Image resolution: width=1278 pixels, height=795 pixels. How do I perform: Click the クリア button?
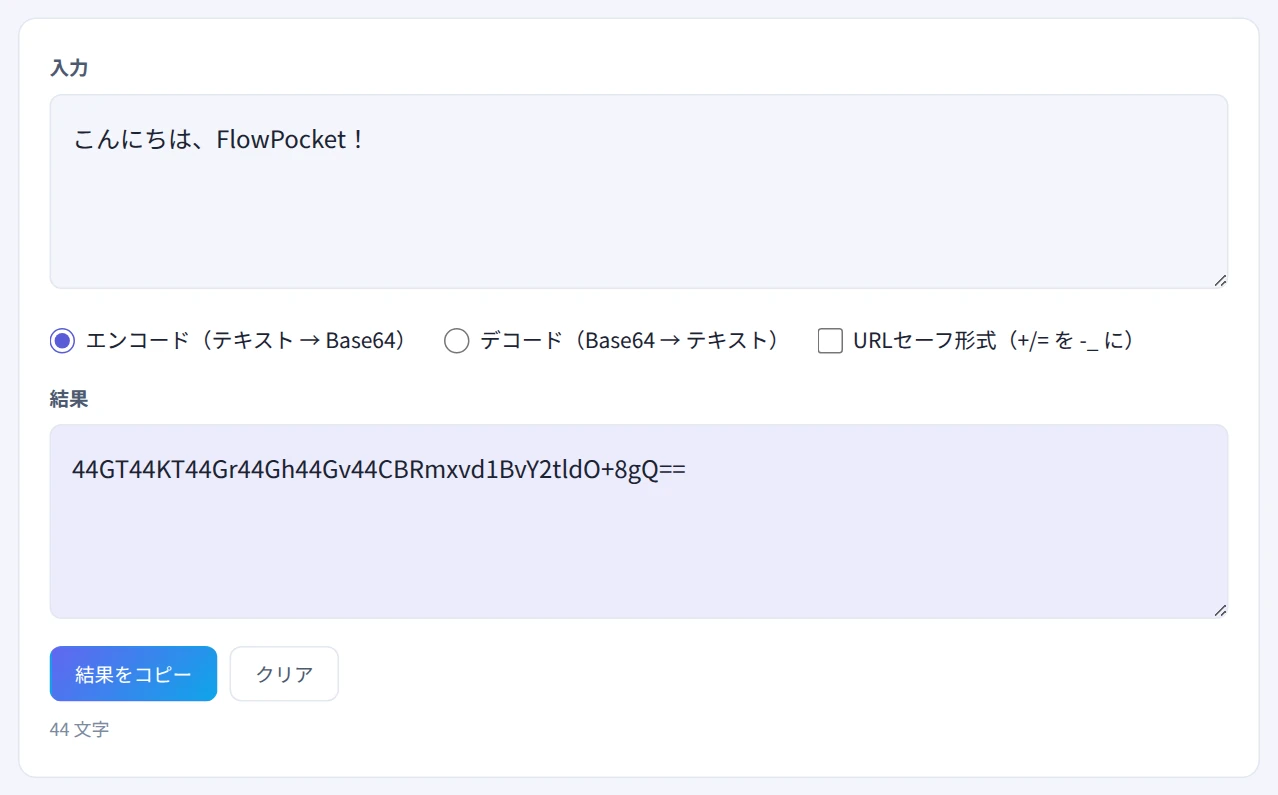point(284,674)
